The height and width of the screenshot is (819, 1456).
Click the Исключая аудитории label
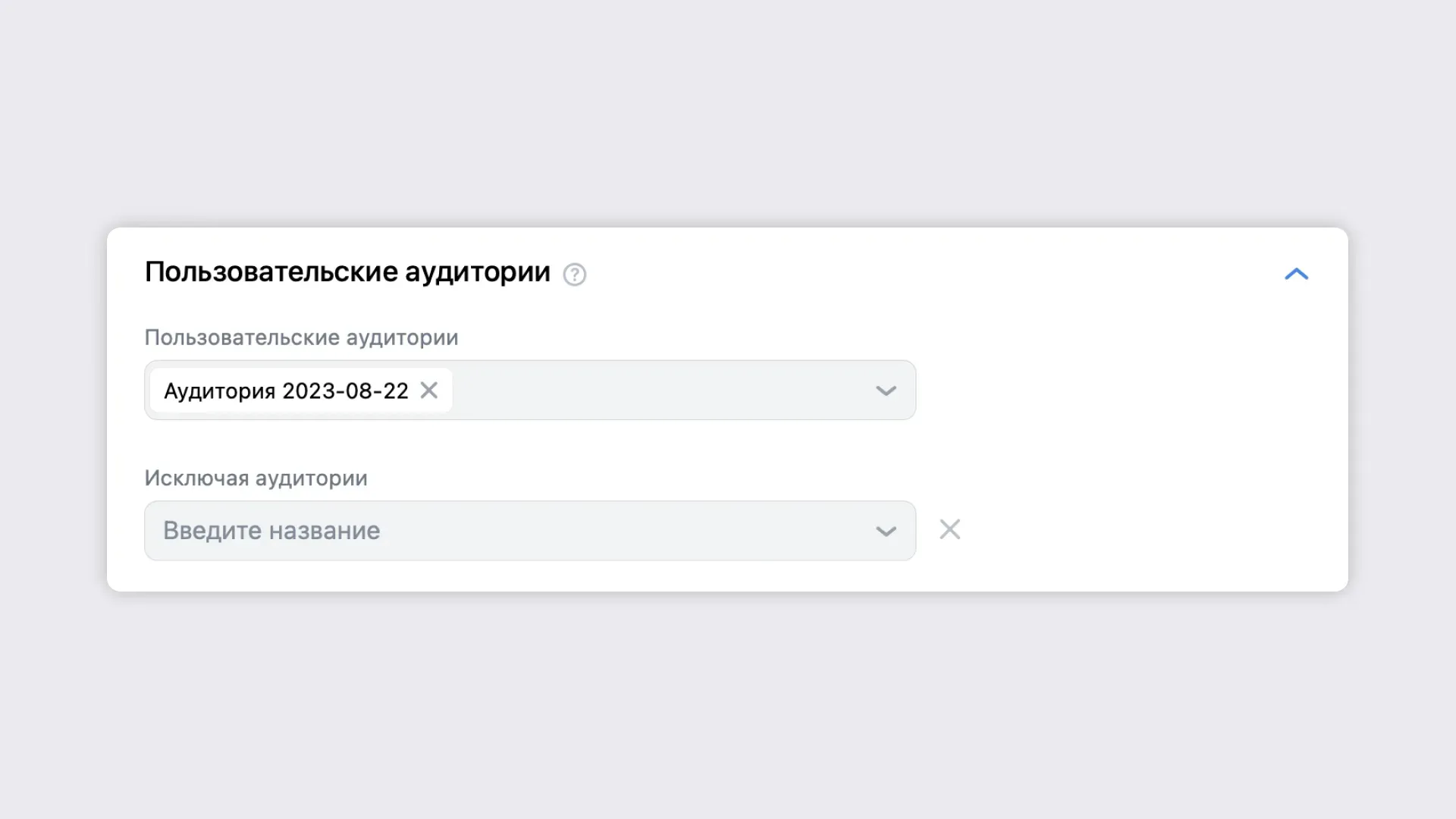coord(256,478)
